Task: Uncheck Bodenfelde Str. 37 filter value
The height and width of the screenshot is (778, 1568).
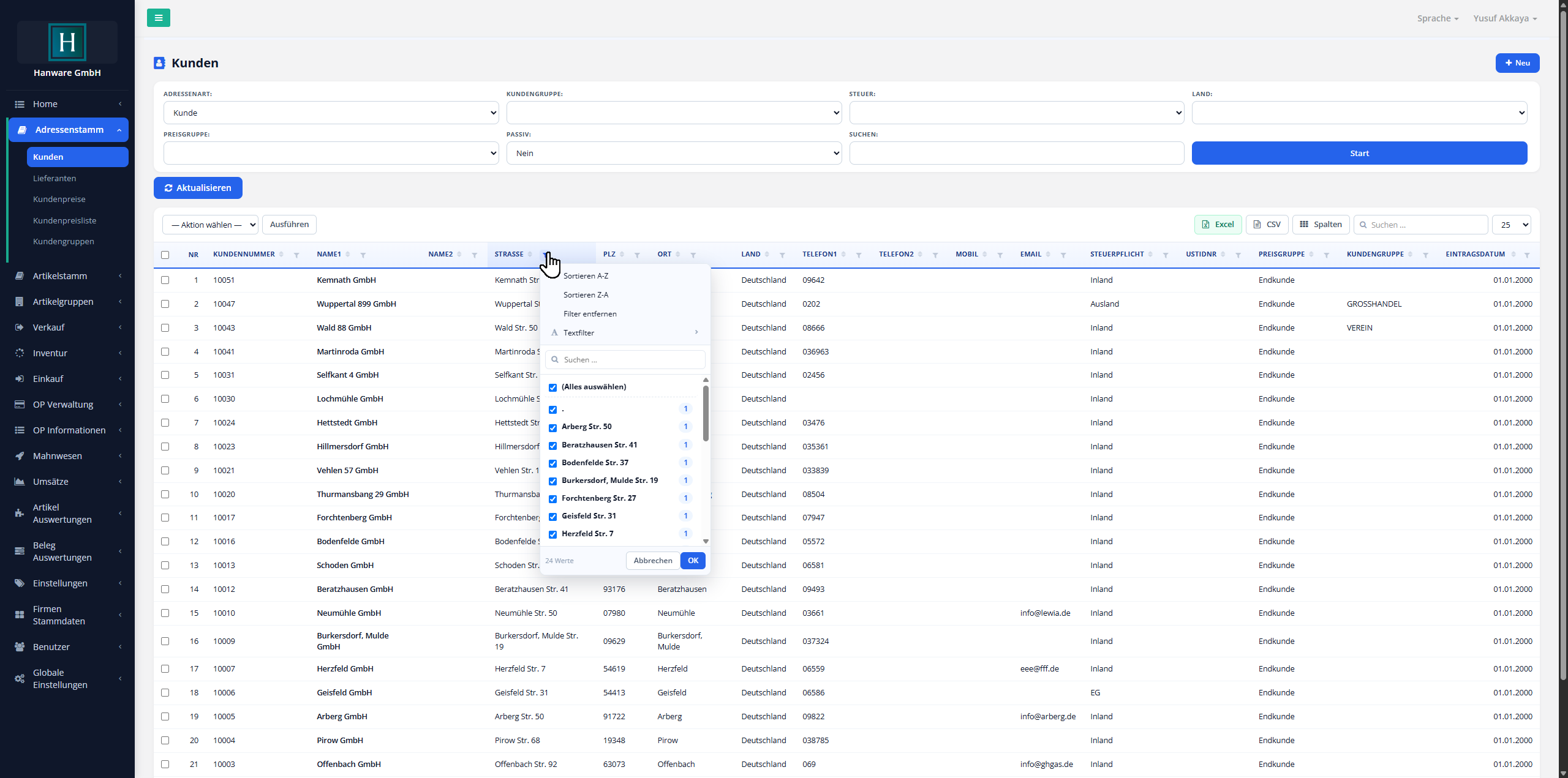Action: (552, 463)
